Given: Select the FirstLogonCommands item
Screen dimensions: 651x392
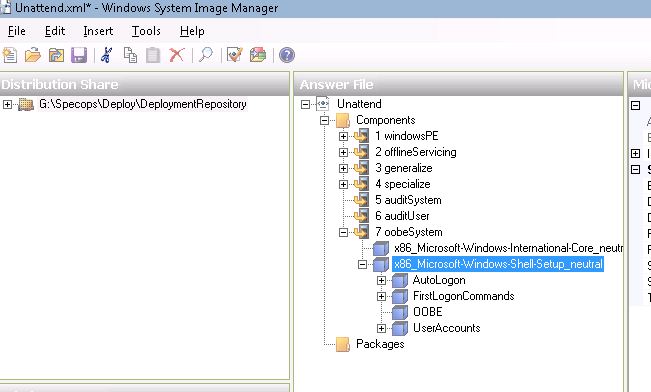Looking at the screenshot, I should (463, 296).
